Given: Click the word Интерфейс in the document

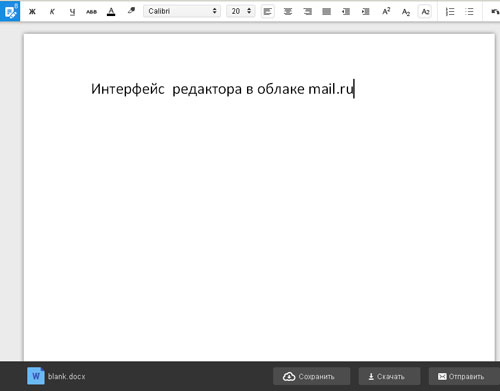Looking at the screenshot, I should (128, 89).
